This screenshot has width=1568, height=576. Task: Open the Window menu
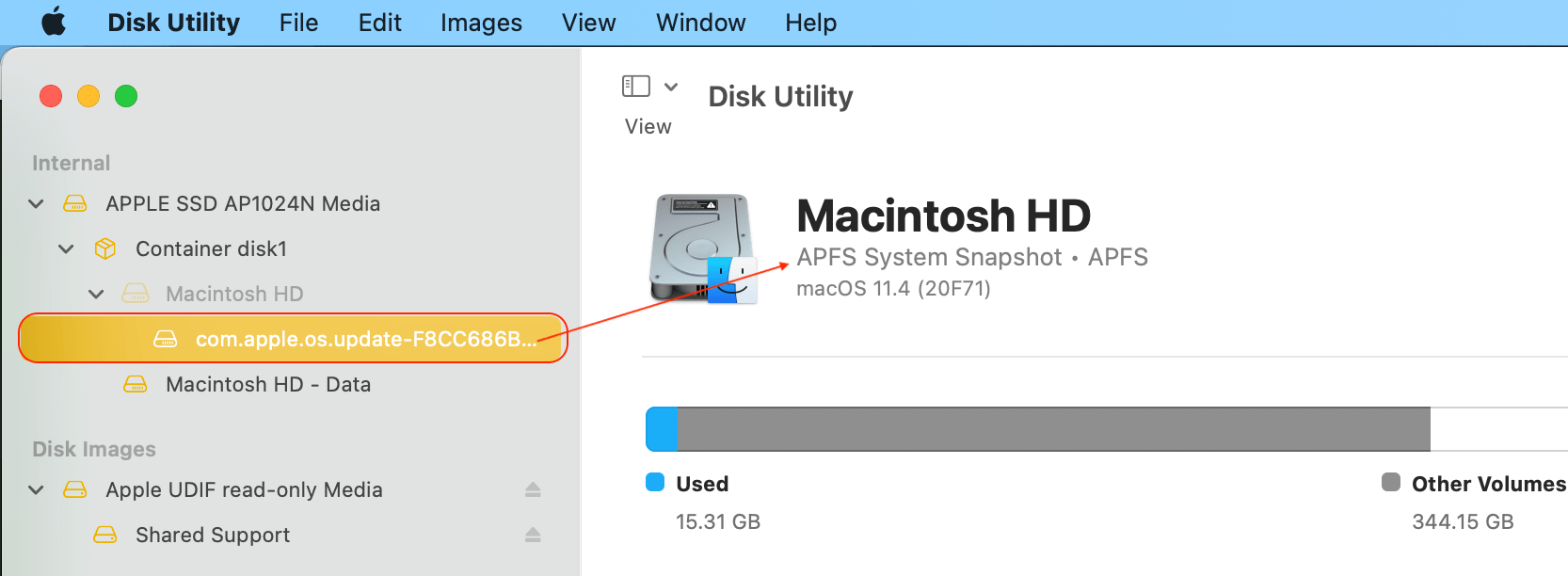click(x=700, y=23)
